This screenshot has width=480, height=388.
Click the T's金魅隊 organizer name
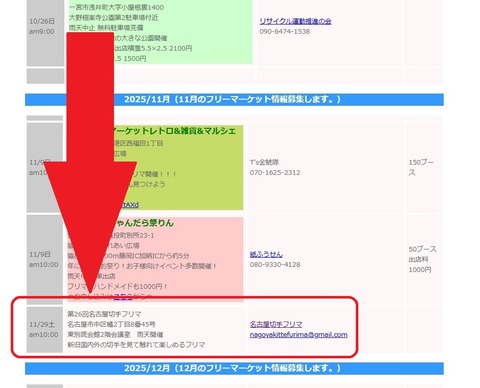264,162
